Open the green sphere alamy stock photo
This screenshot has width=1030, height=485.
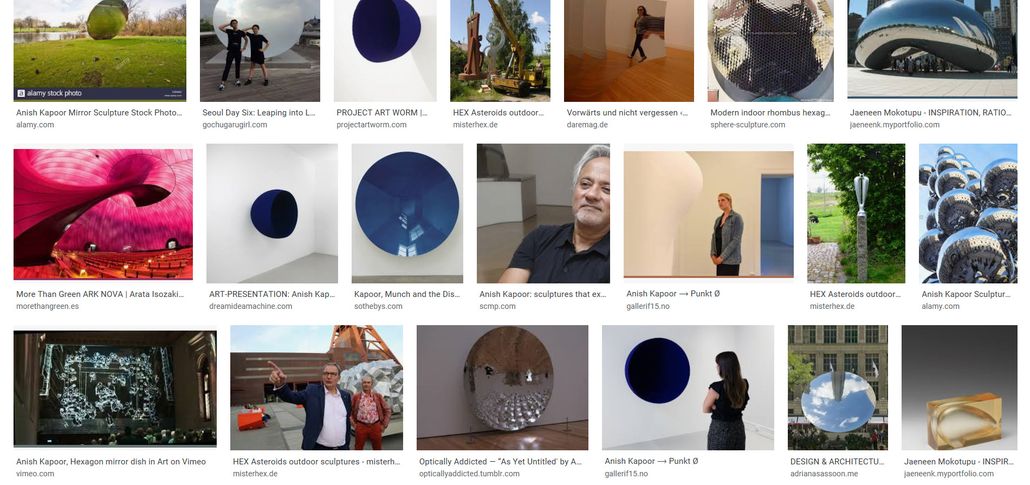pyautogui.click(x=100, y=50)
